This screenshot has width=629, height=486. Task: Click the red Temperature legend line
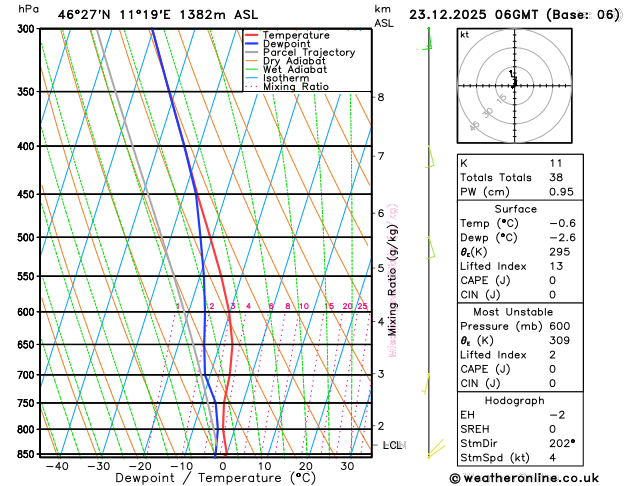[252, 35]
